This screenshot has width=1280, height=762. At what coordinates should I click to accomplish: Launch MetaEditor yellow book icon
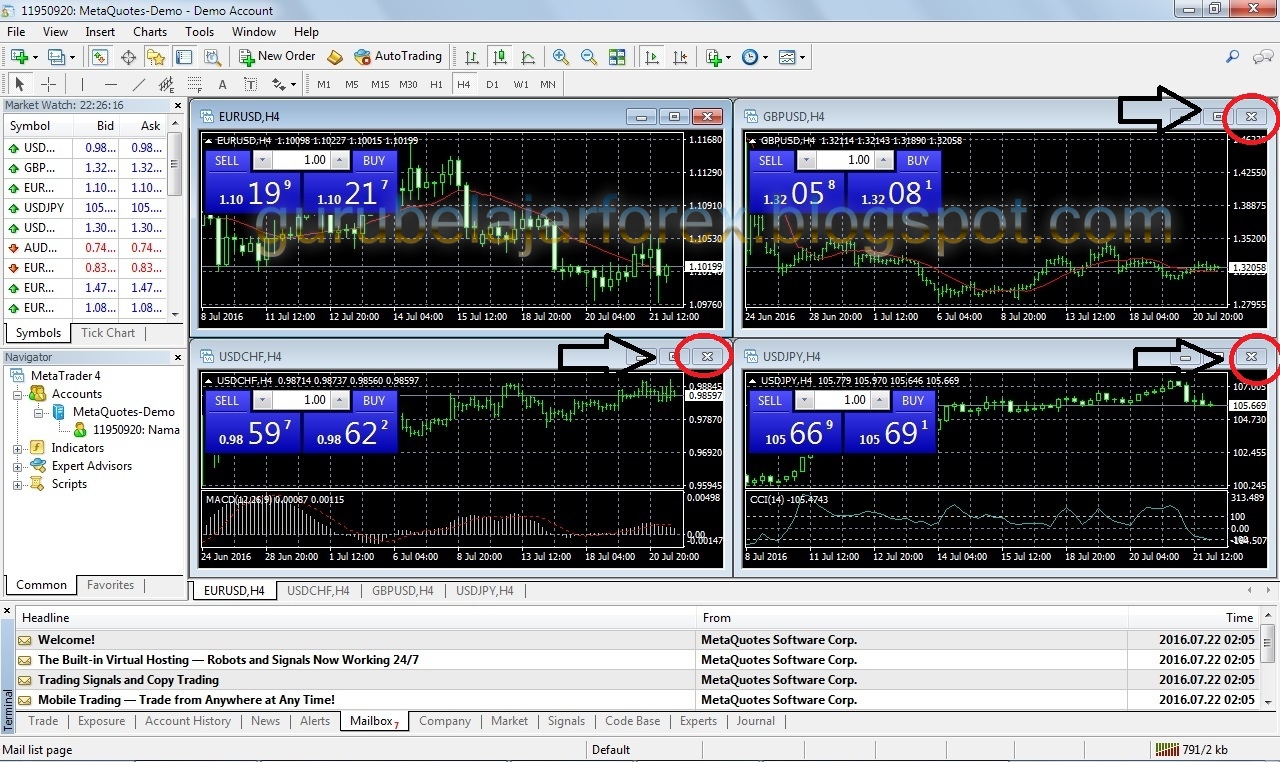point(335,57)
